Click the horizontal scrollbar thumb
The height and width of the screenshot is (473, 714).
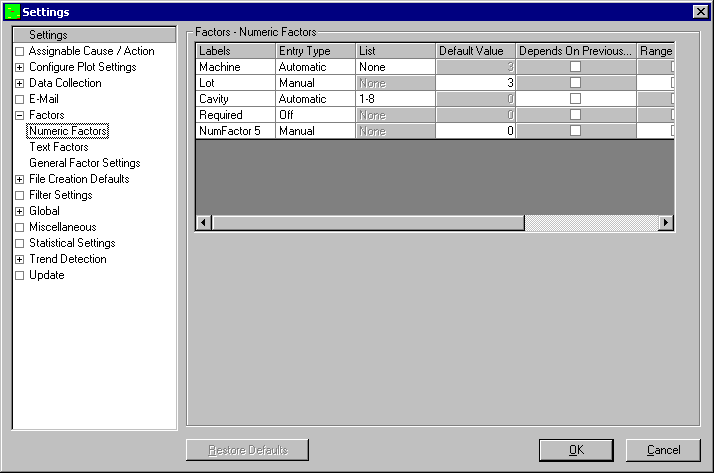click(368, 223)
